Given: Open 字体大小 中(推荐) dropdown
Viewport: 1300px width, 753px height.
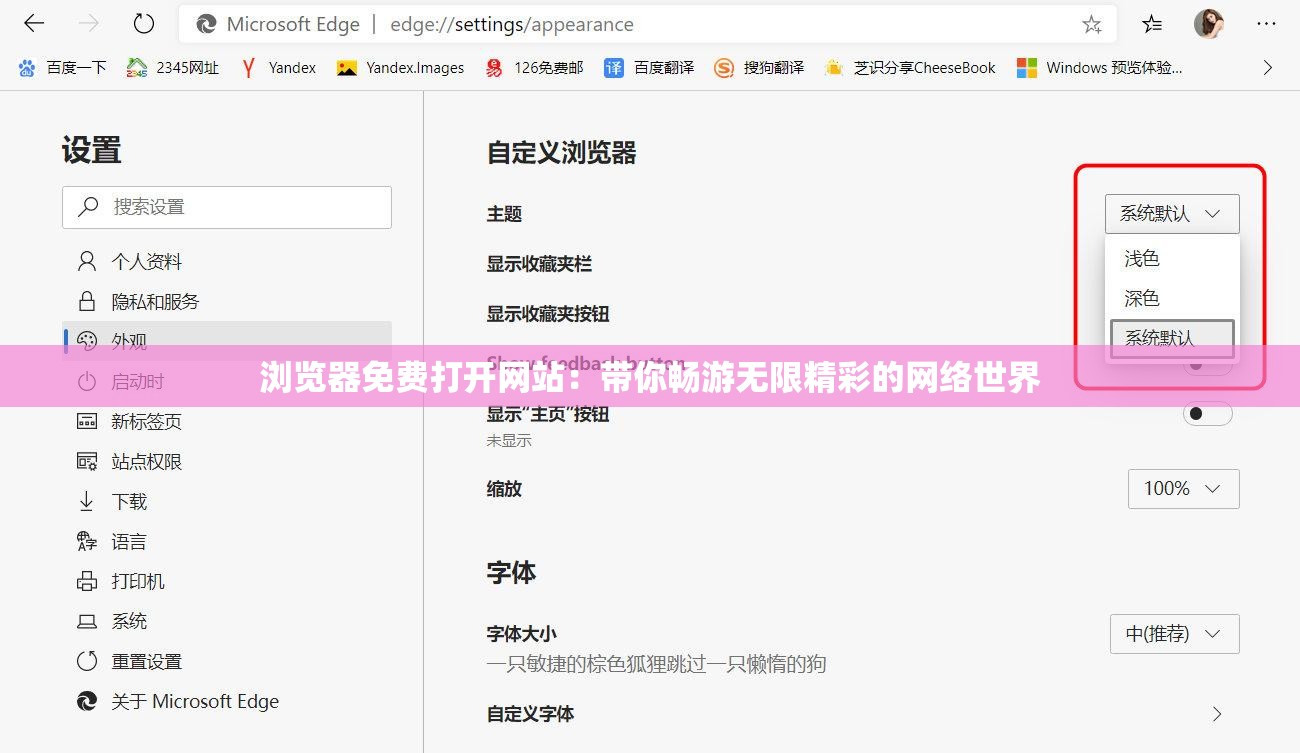Looking at the screenshot, I should (1175, 634).
